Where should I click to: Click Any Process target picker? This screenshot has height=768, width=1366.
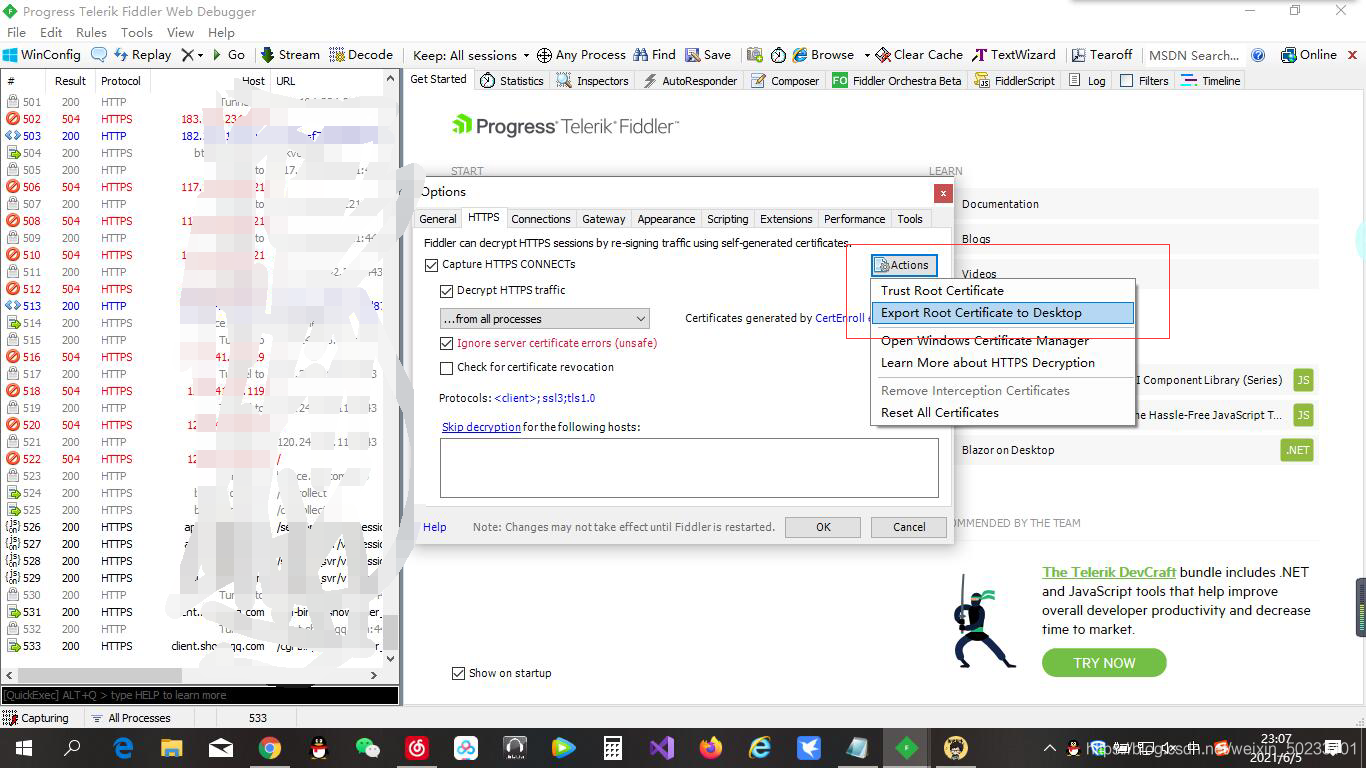pyautogui.click(x=581, y=55)
